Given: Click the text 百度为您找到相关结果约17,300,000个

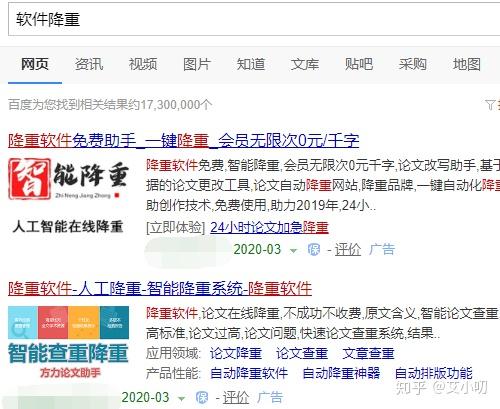Looking at the screenshot, I should (x=110, y=105).
